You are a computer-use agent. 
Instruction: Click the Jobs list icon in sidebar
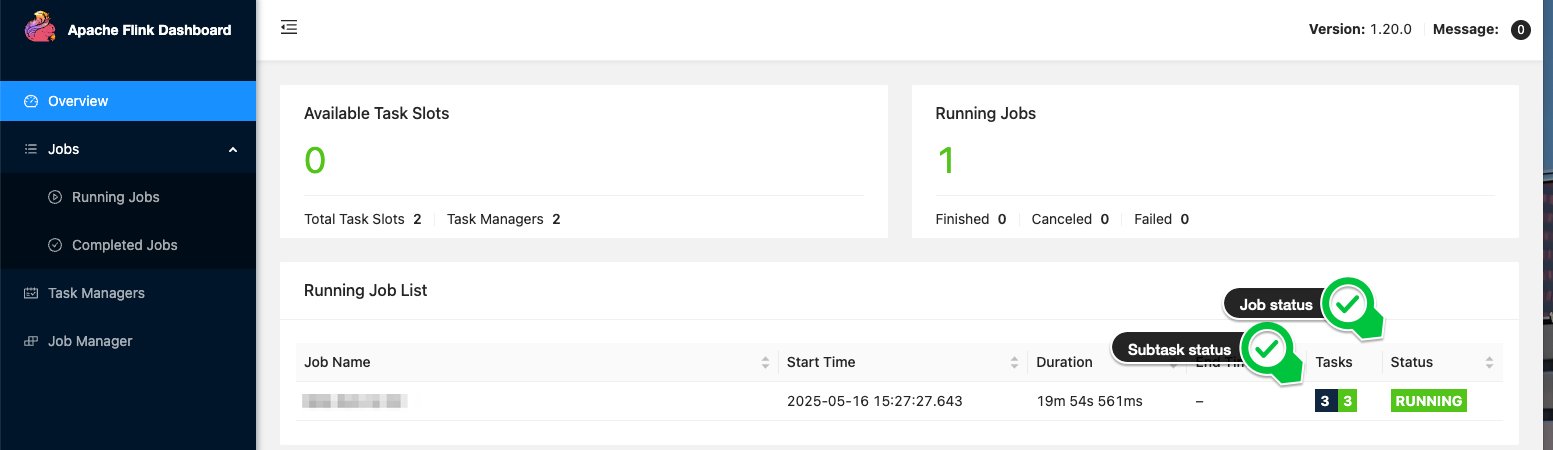tap(31, 149)
